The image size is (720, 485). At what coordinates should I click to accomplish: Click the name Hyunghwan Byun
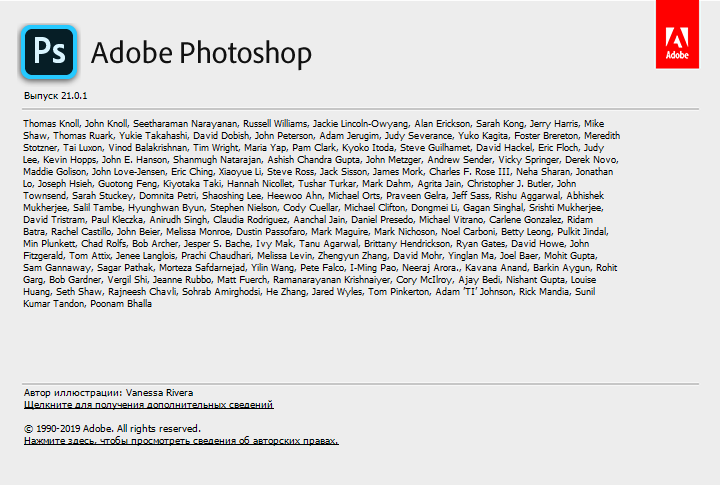point(166,208)
